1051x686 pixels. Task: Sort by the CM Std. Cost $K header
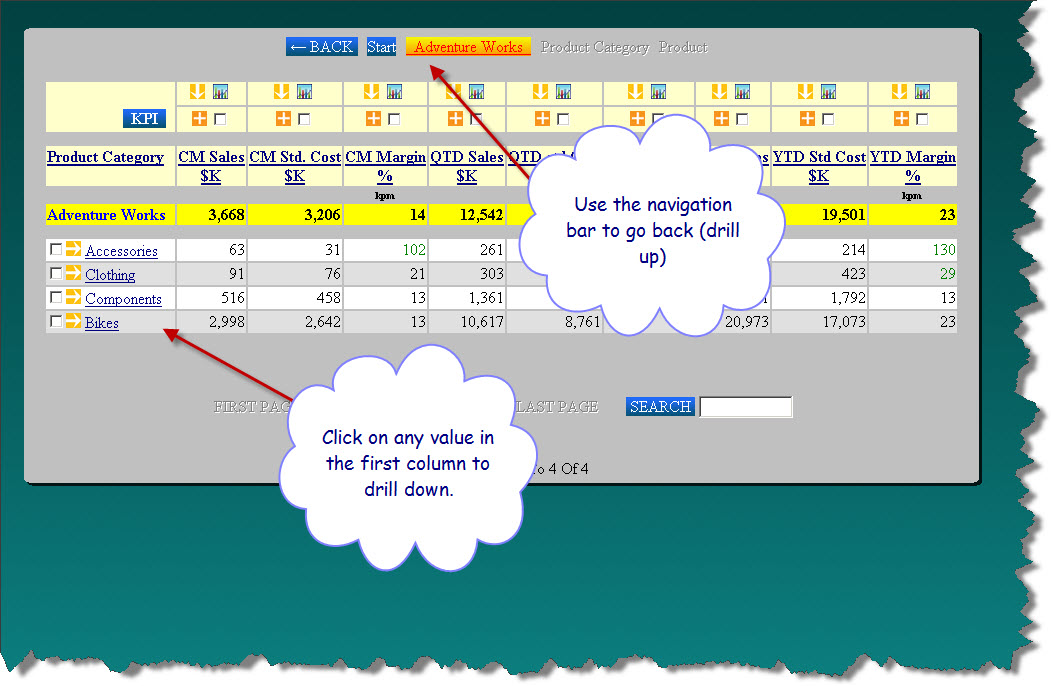[295, 166]
